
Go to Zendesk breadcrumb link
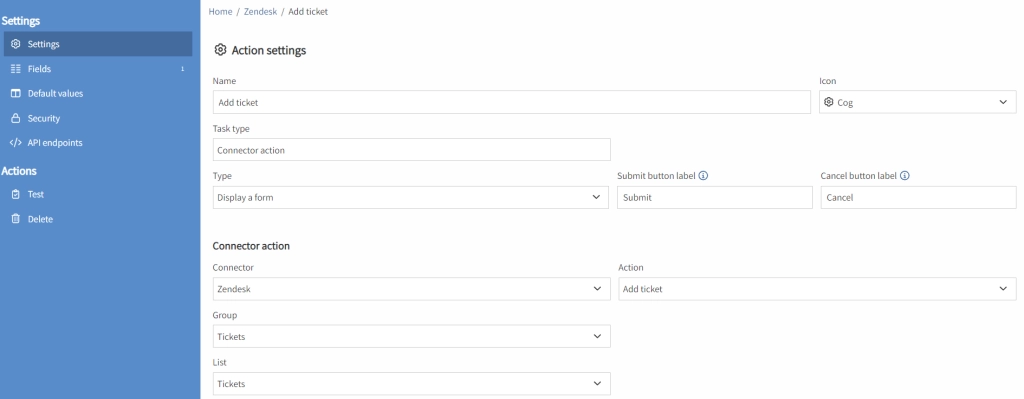tap(260, 12)
